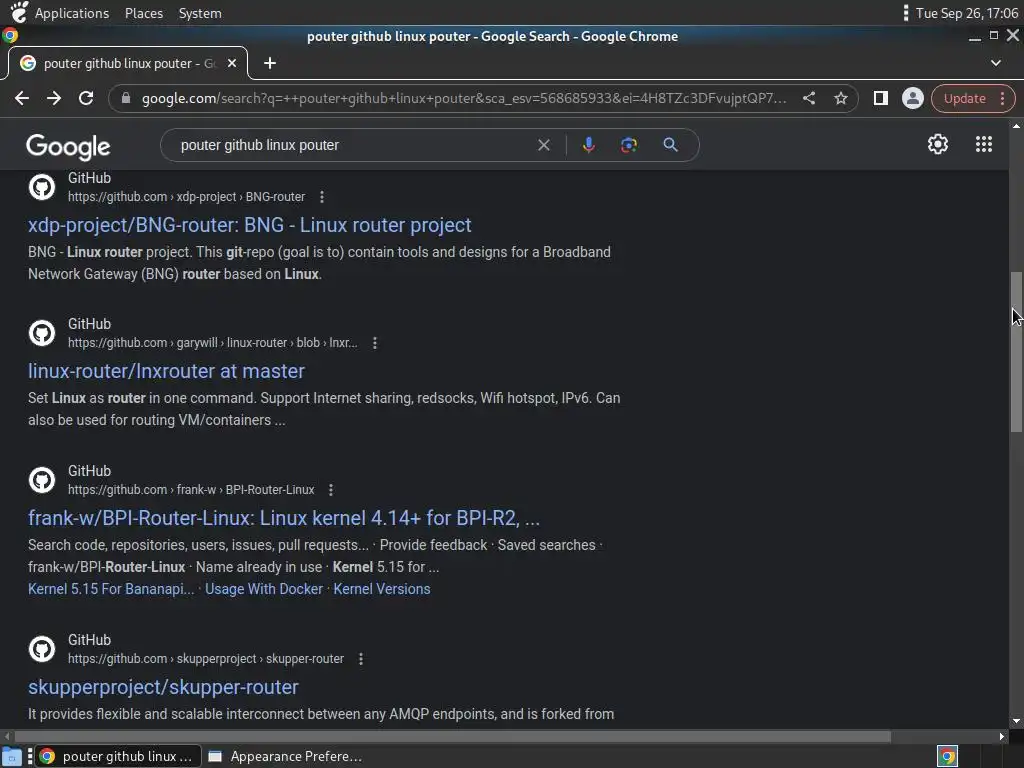Open more options for BNG-router result
Screen dimensions: 1024x768
point(322,197)
